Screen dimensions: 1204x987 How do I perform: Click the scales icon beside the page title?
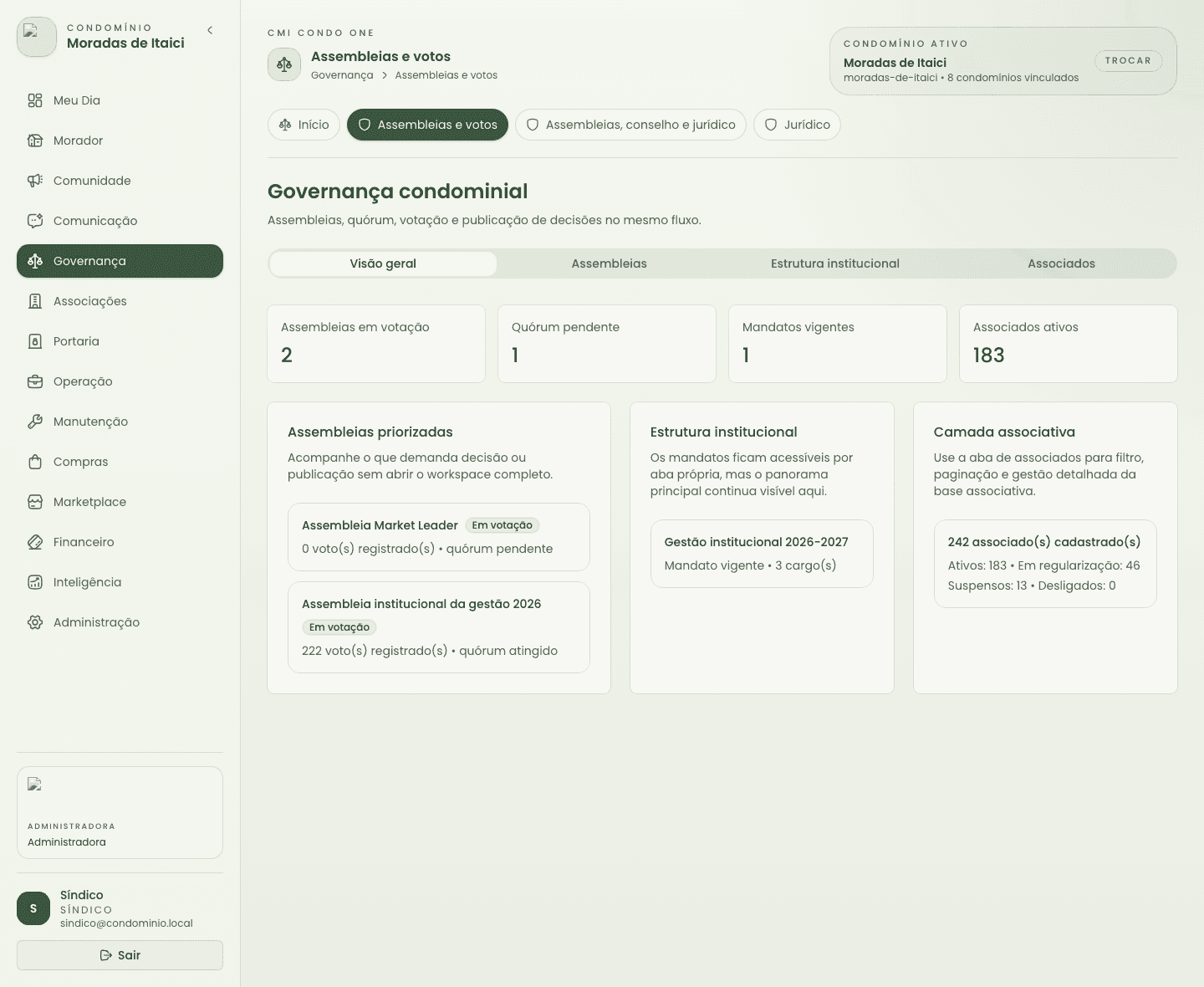[x=284, y=64]
